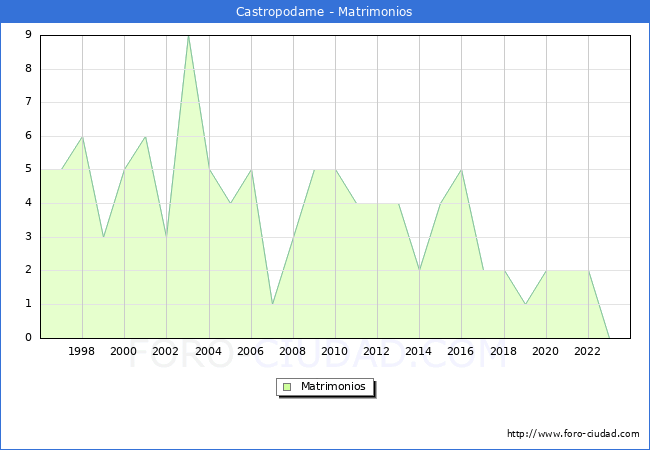Click the x-axis label 2000
Screen dimensions: 650x450
point(124,351)
